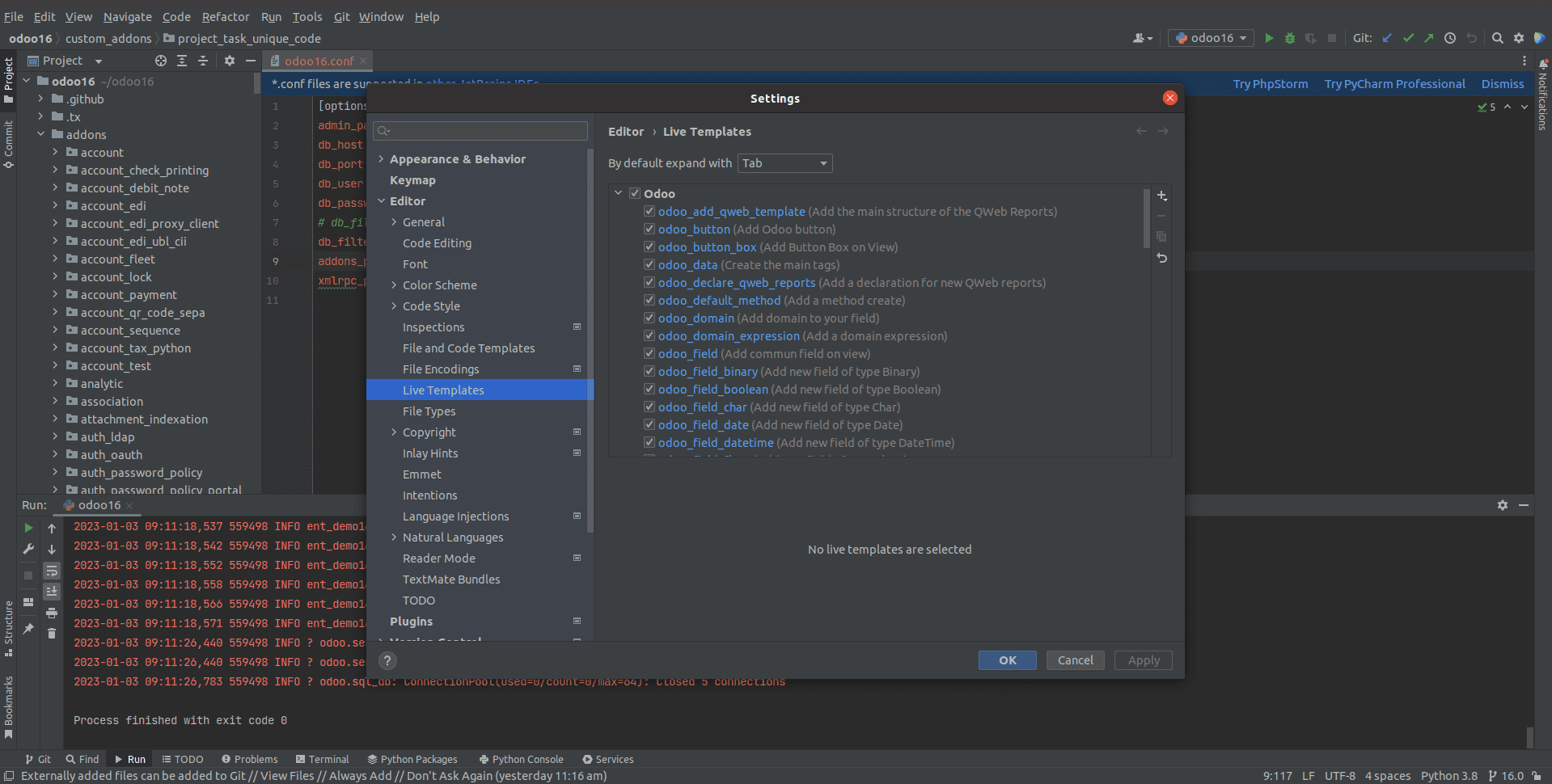Click the print icon in Run panel
This screenshot has width=1552, height=784.
52,613
